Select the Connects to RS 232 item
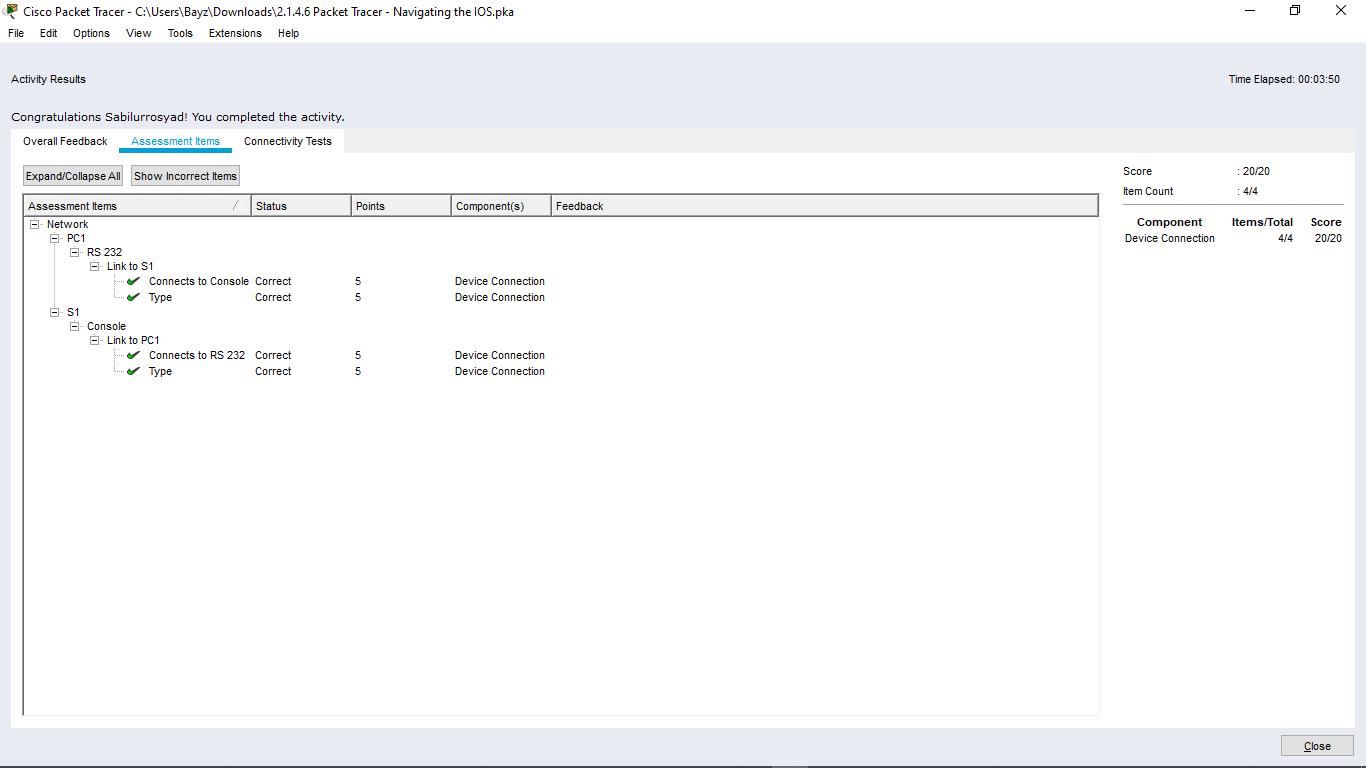 pos(197,355)
